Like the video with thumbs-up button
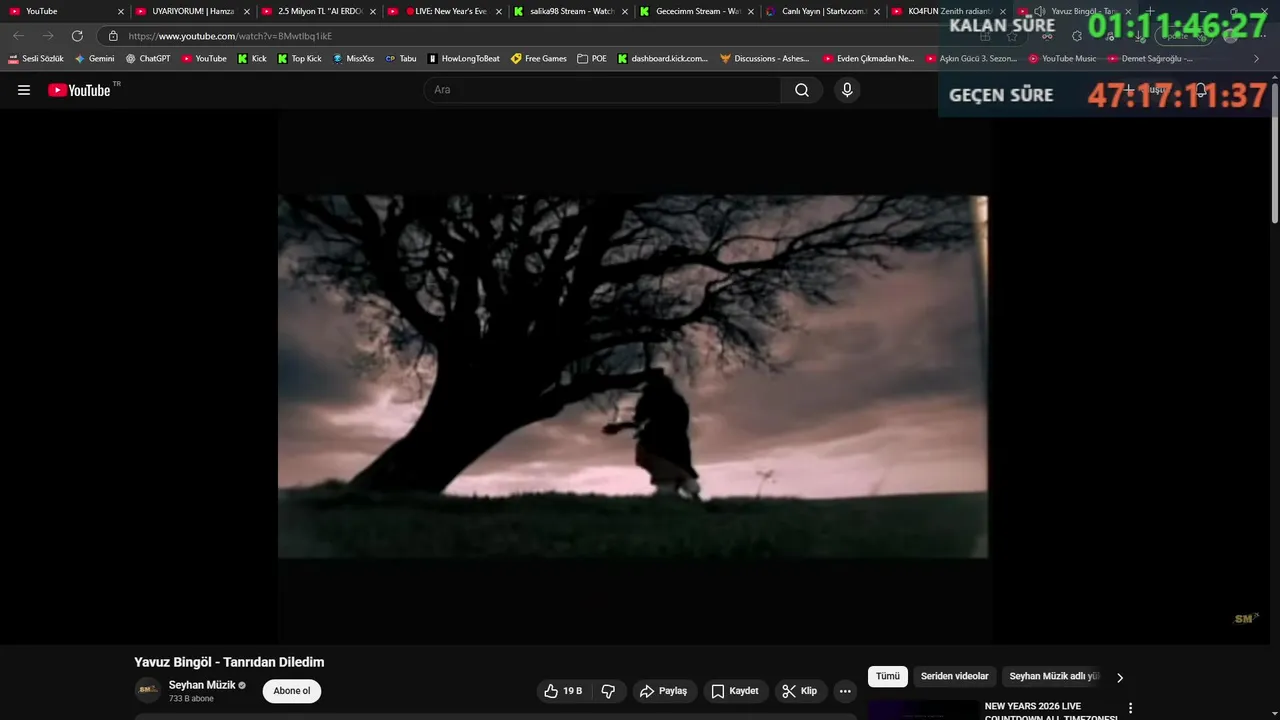Viewport: 1280px width, 720px height. (x=563, y=691)
